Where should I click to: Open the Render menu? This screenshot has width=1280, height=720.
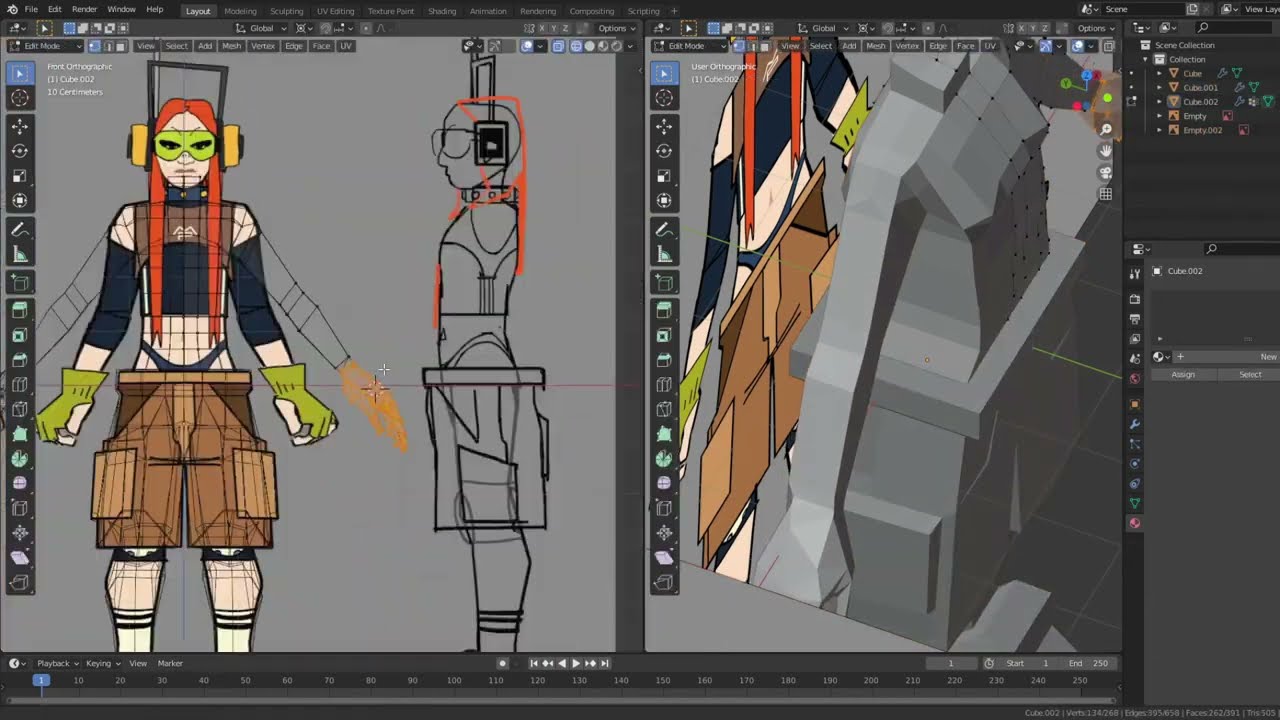84,9
